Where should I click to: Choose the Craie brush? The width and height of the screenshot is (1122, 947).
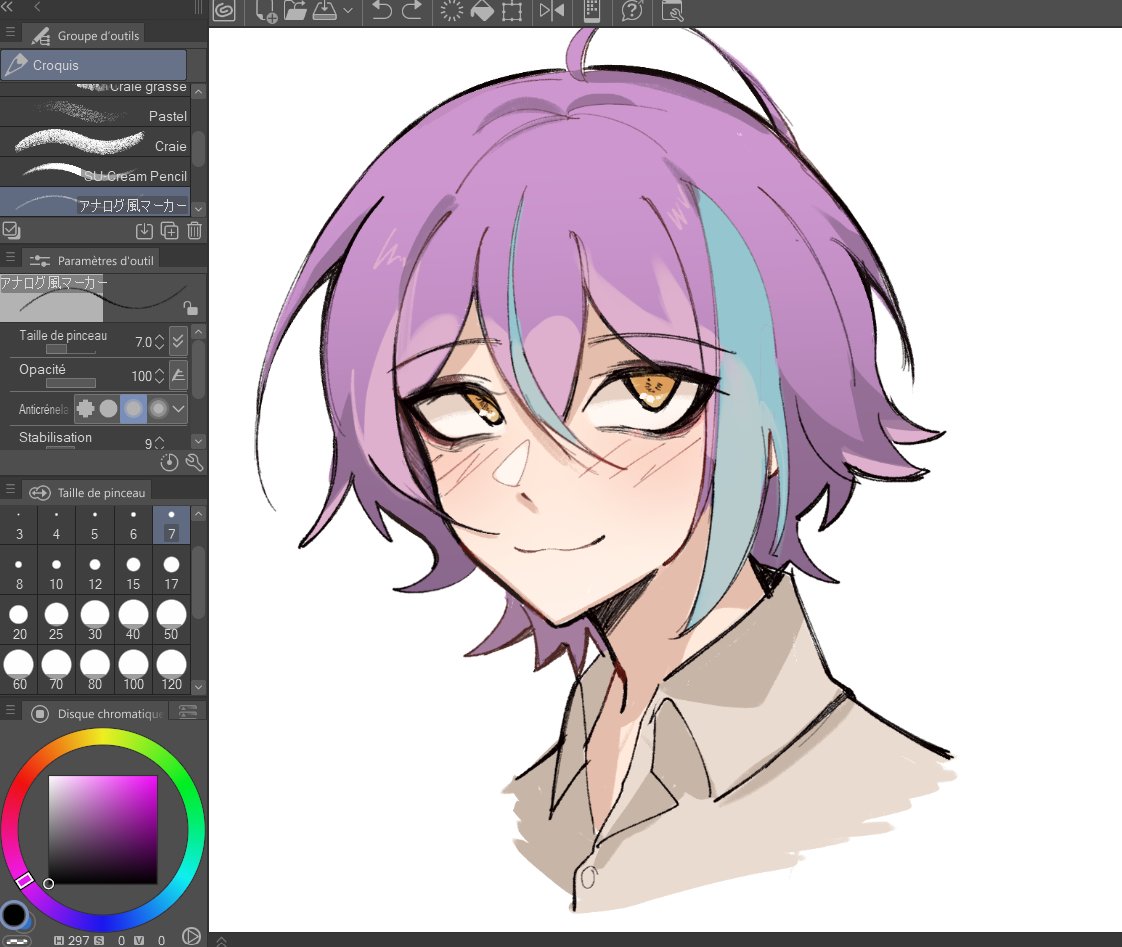[95, 144]
